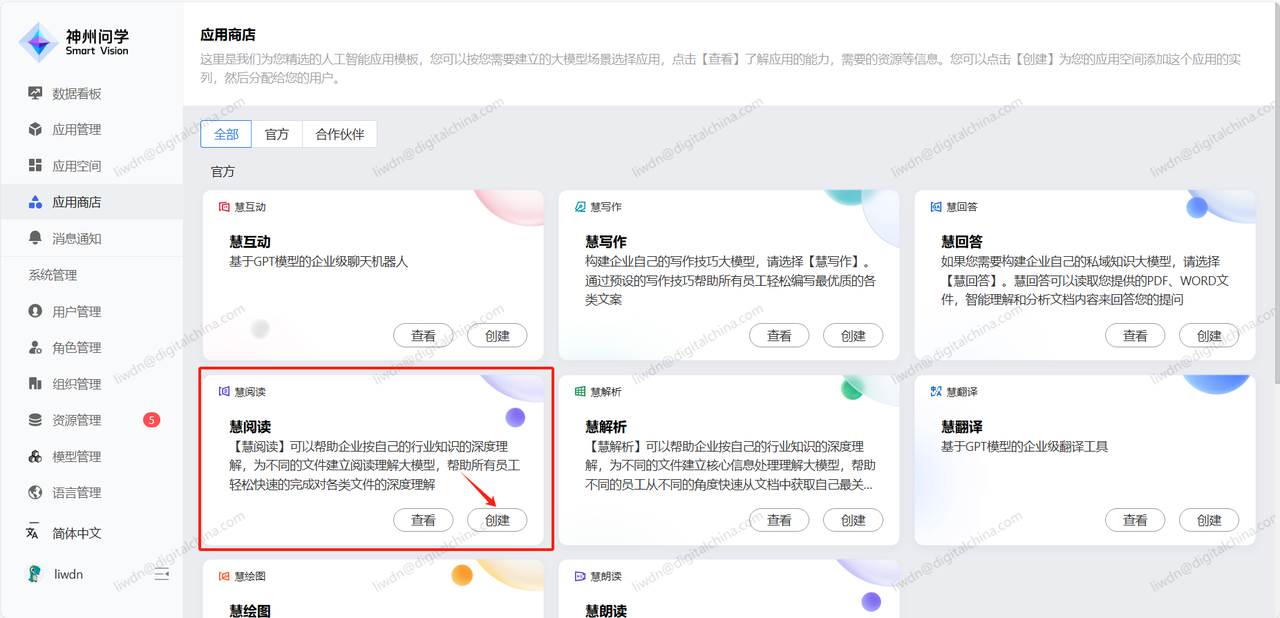Screen dimensions: 1280x618
Task: Click the 消息通知 bell icon
Action: point(35,239)
